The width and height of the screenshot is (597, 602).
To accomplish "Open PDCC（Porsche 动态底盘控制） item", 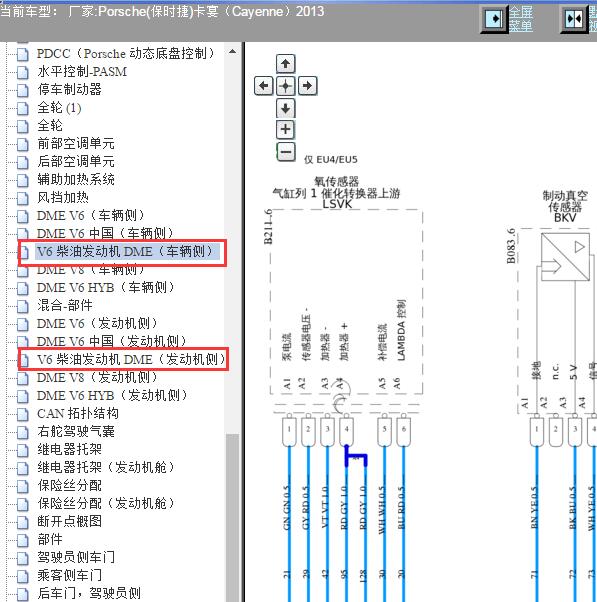I will [x=126, y=53].
